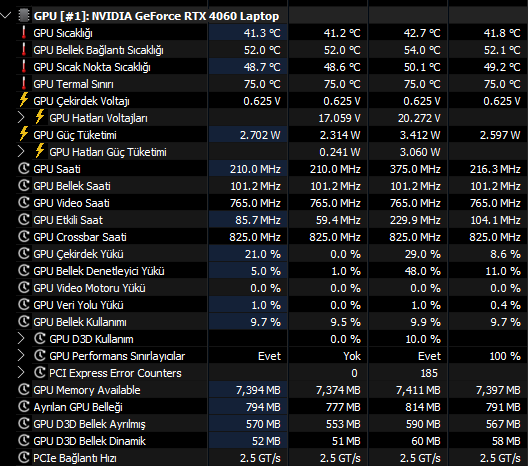Click thermometer icon beside GPU Termal Sınırı
This screenshot has height=466, width=528.
[x=24, y=84]
